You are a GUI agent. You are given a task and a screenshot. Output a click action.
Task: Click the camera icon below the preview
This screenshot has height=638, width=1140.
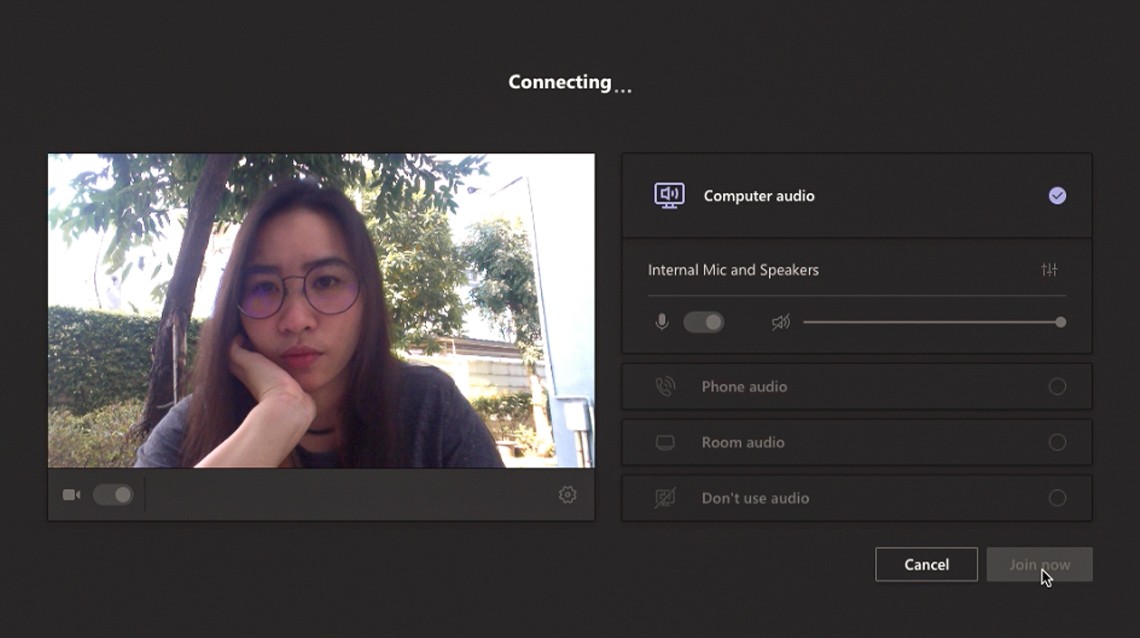(x=71, y=495)
